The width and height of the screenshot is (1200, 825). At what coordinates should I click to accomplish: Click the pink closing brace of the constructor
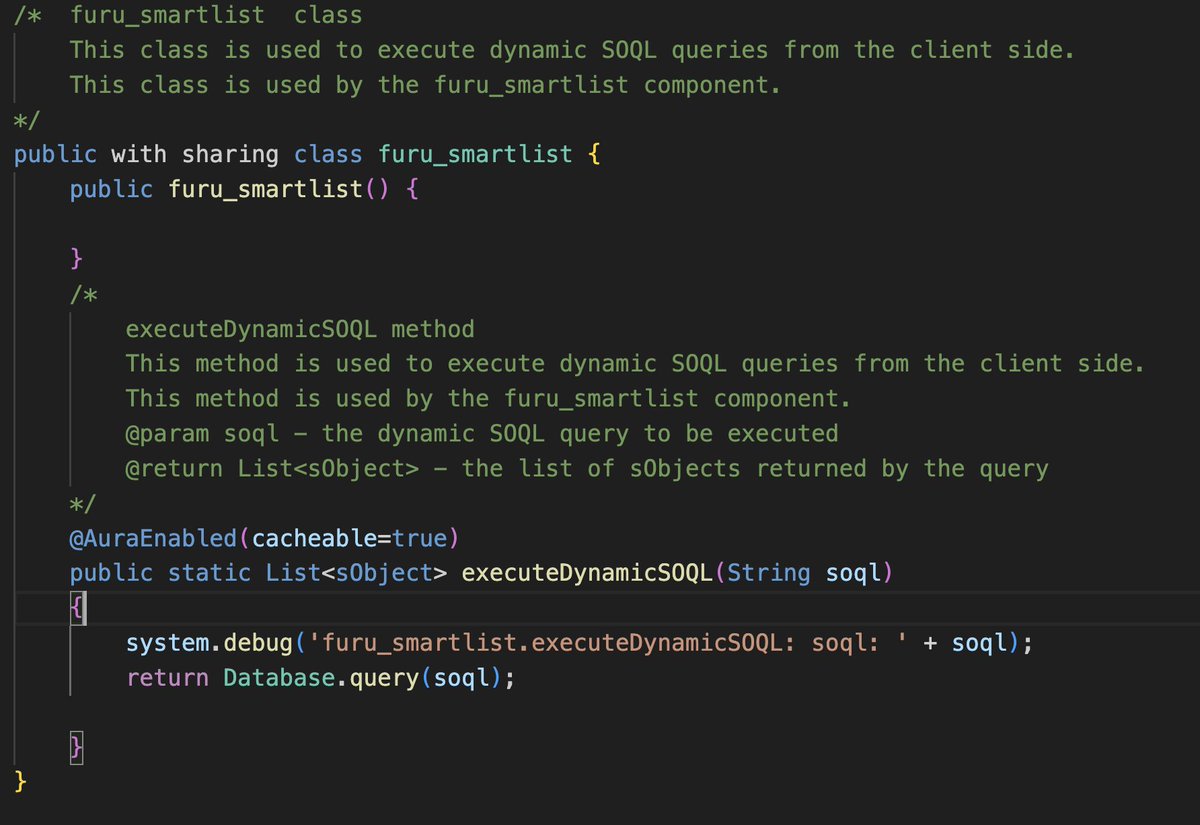76,259
